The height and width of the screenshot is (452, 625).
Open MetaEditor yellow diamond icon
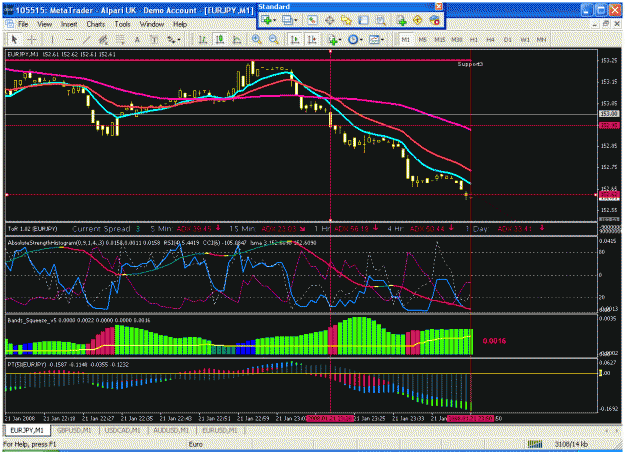[x=418, y=20]
